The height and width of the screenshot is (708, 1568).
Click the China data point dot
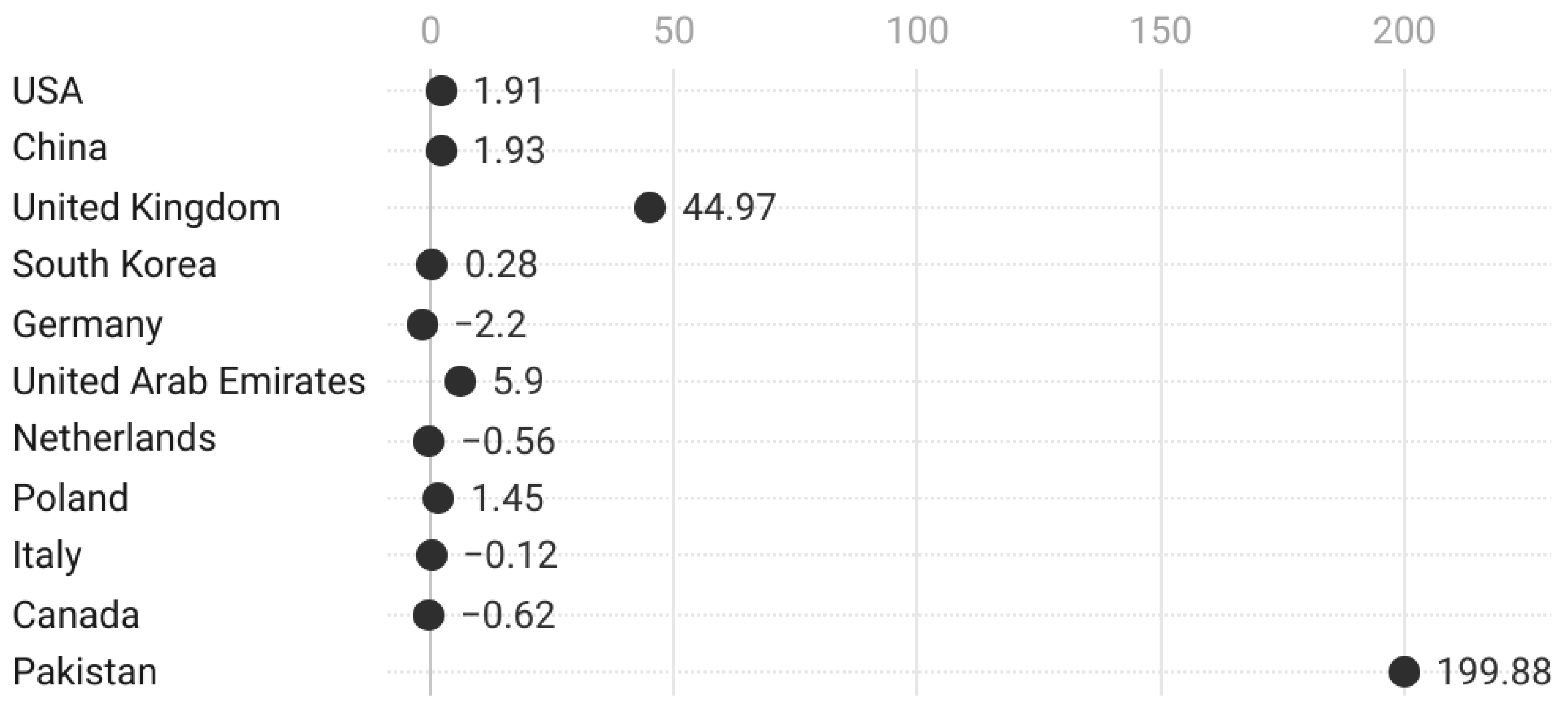[x=441, y=150]
